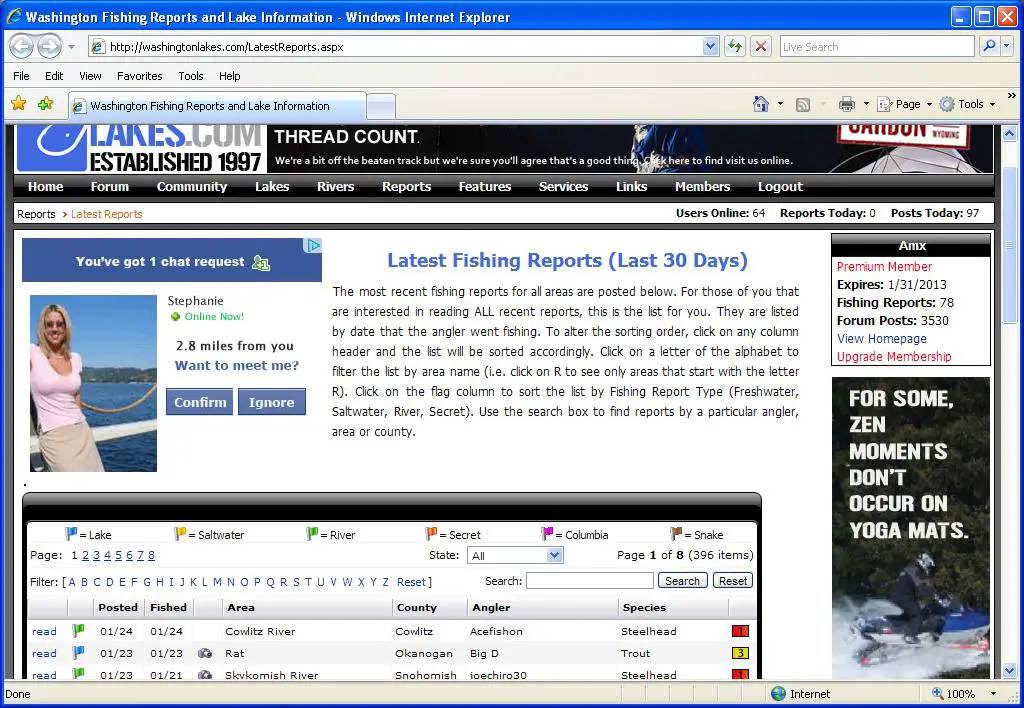
Task: Open the State dropdown list
Action: click(555, 555)
